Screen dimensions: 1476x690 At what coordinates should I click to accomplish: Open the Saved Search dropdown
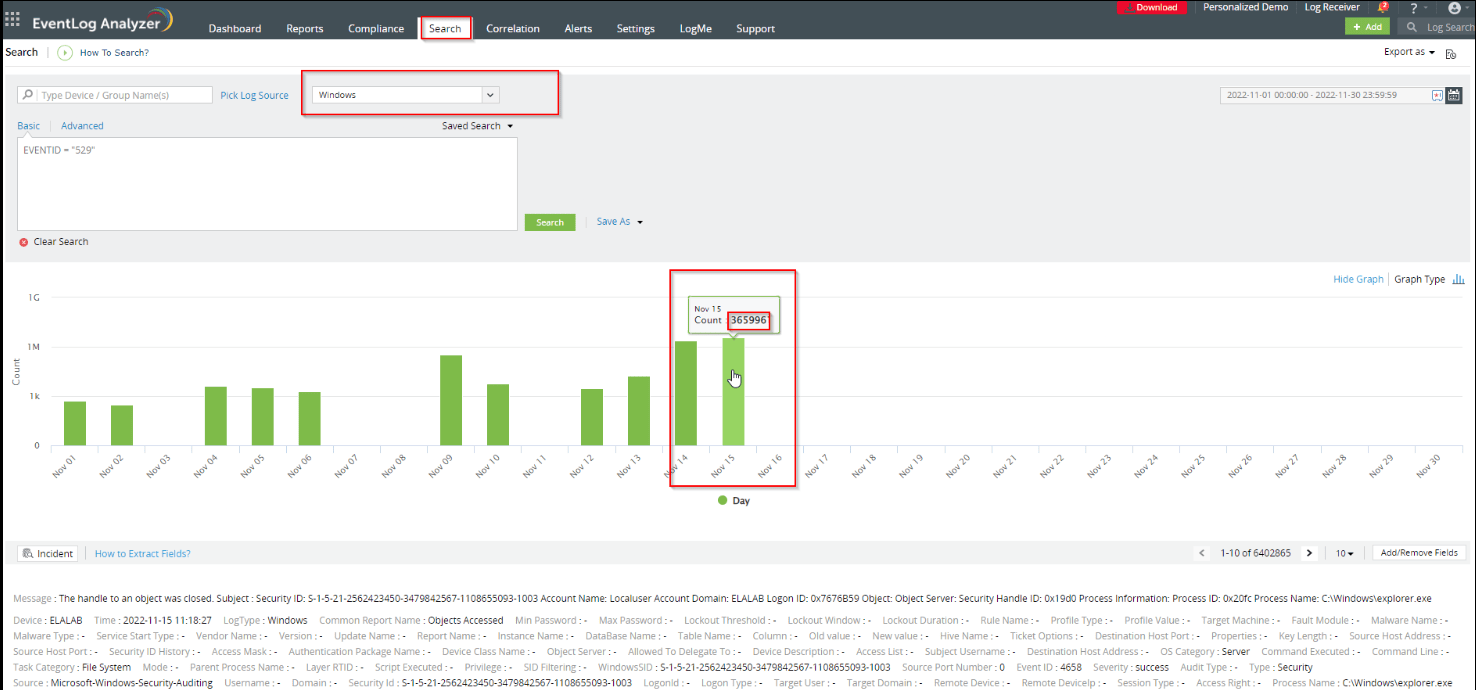pos(477,126)
